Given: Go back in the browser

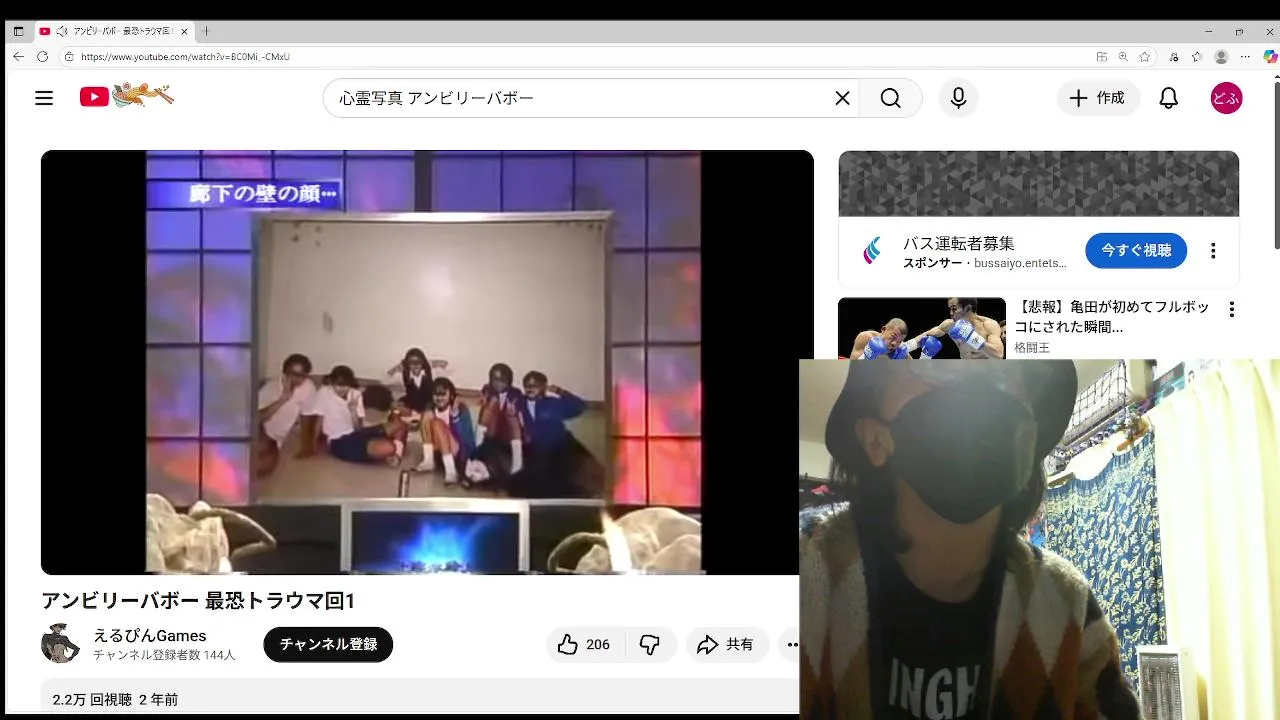Looking at the screenshot, I should coord(18,57).
